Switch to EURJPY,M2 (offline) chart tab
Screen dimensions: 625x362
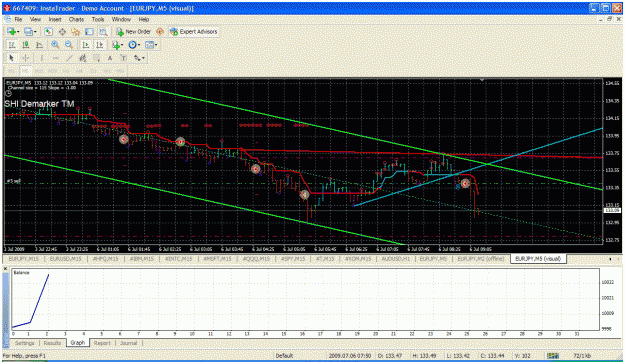point(481,259)
